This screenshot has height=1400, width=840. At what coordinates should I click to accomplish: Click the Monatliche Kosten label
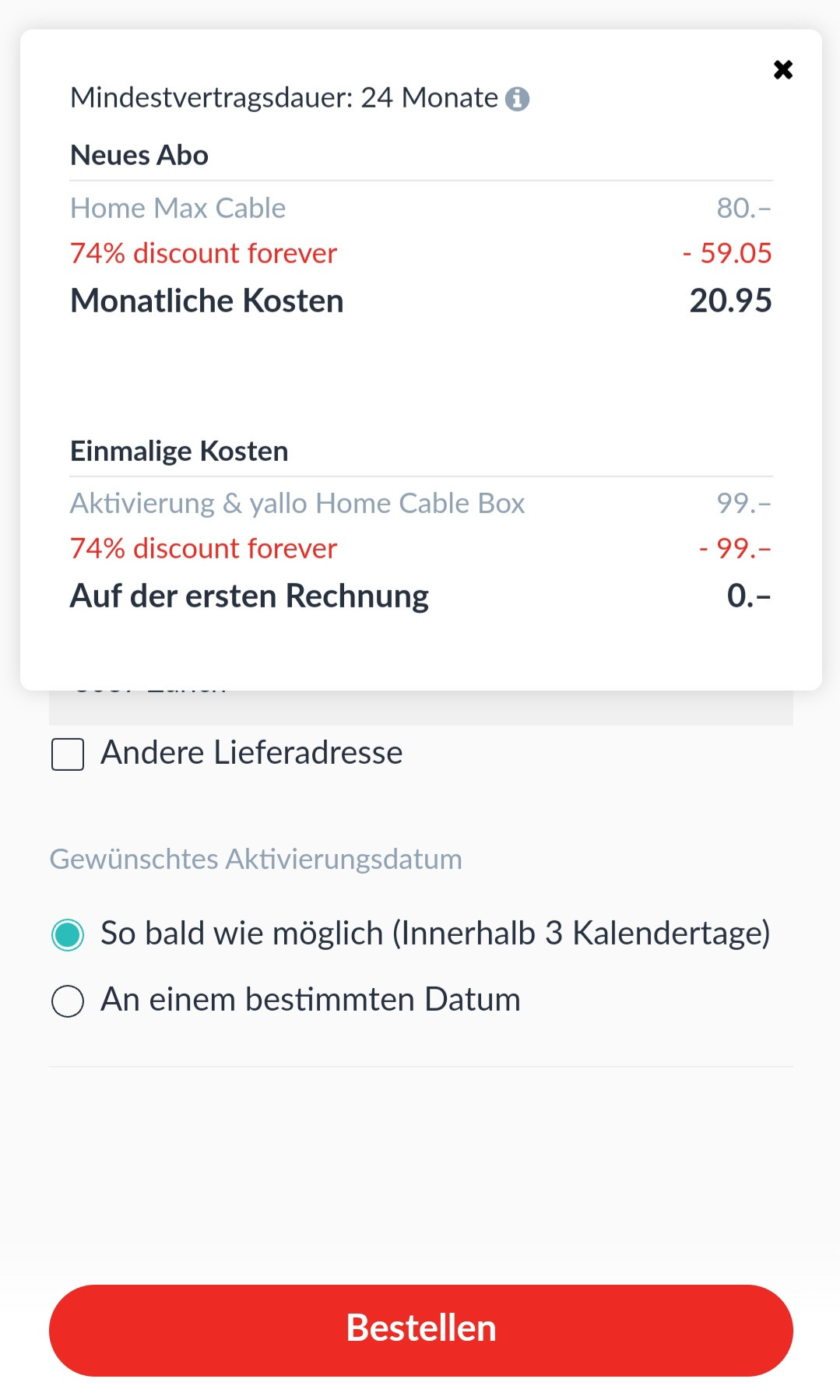(207, 301)
